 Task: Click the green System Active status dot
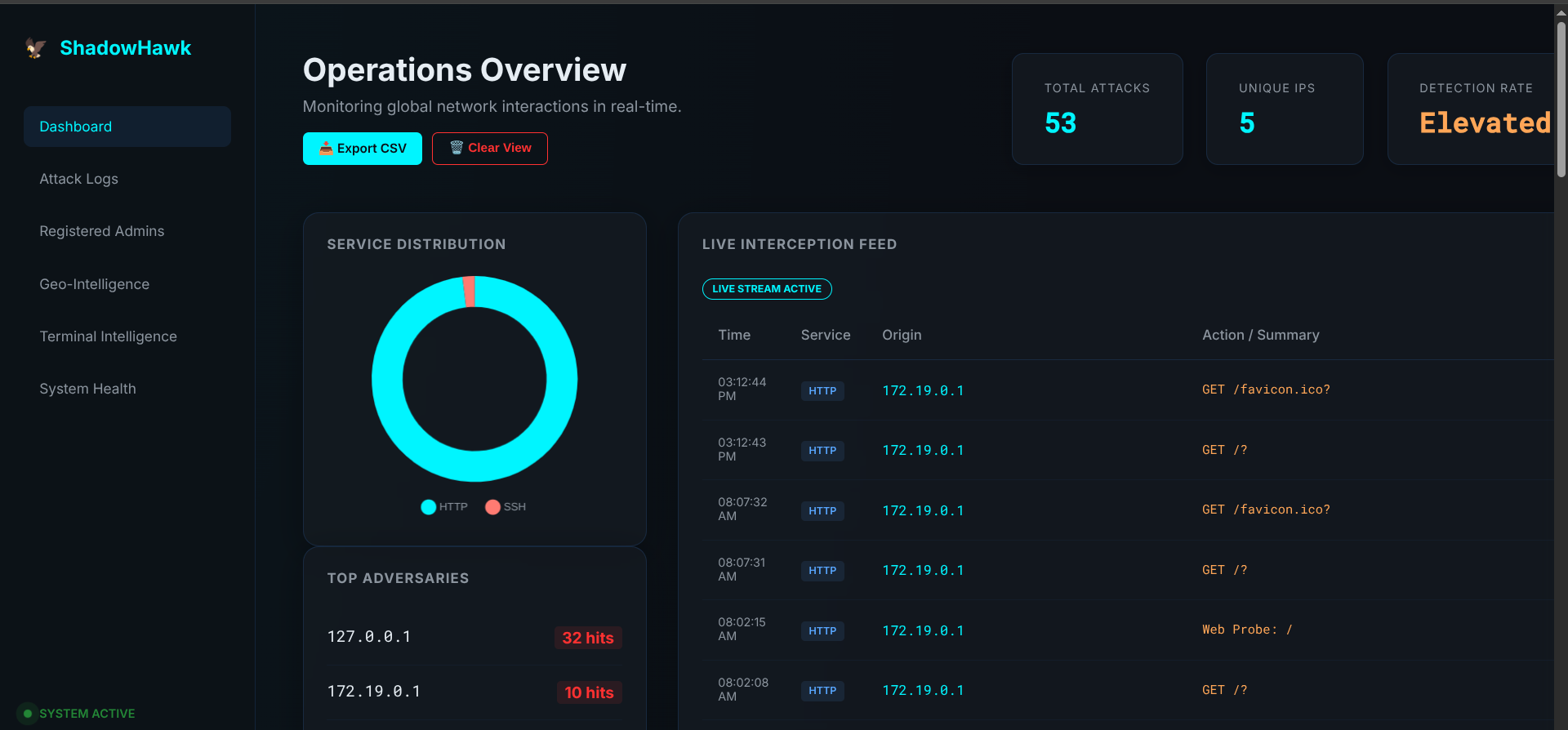pos(28,714)
